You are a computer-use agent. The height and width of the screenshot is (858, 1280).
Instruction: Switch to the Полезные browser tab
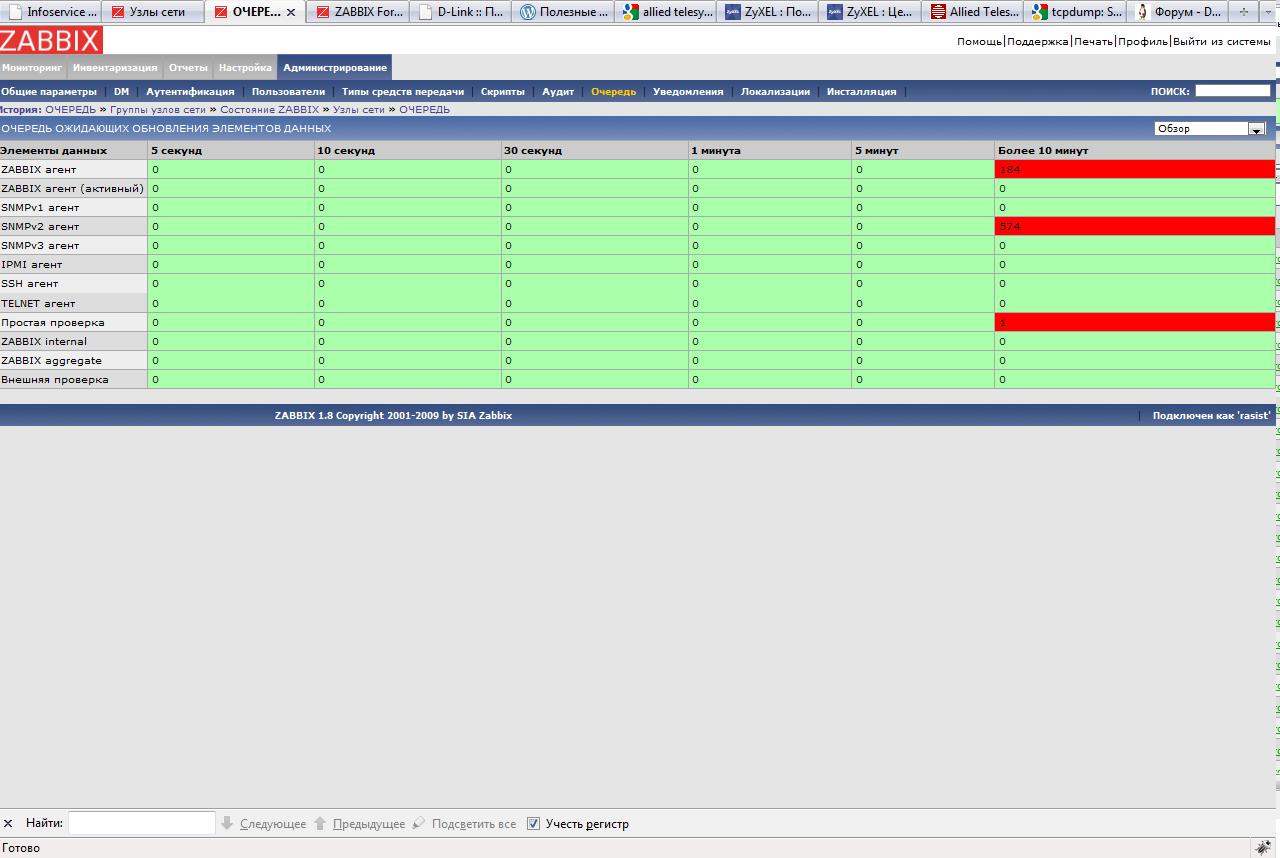point(562,12)
